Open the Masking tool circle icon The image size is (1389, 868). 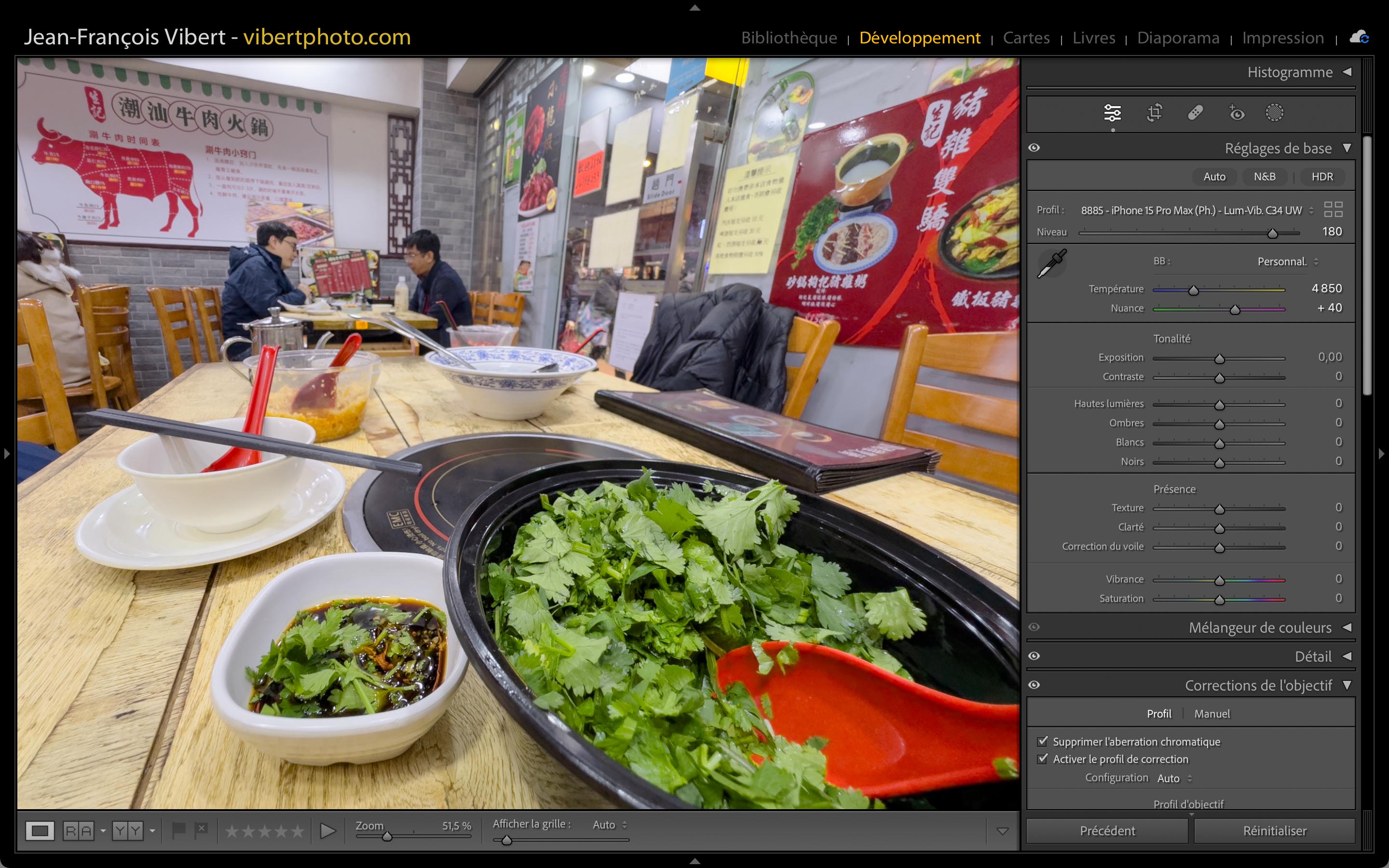point(1274,112)
